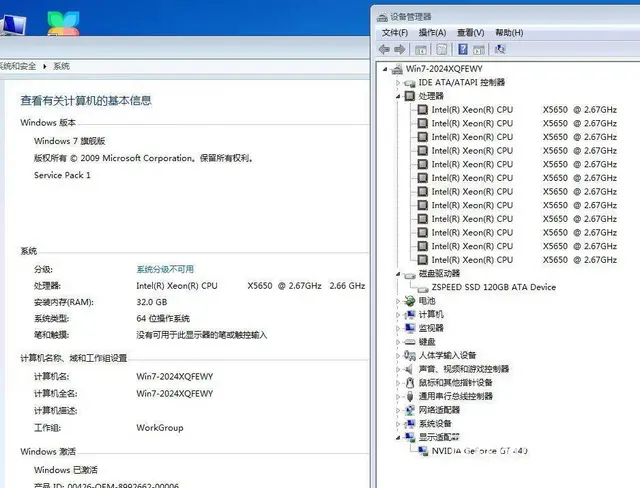Click the IDE ATA/ATAPI 控制器 category icon
Viewport: 640px width, 488px height.
pos(410,83)
